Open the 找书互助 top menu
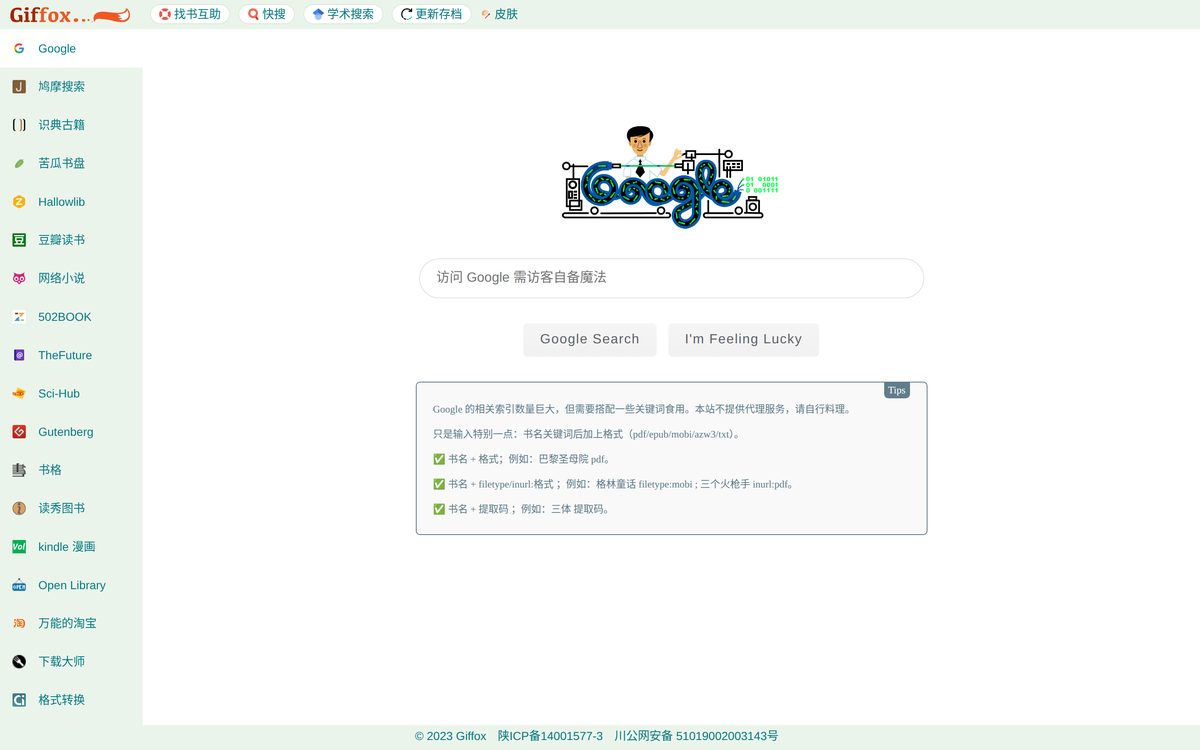 (x=190, y=14)
